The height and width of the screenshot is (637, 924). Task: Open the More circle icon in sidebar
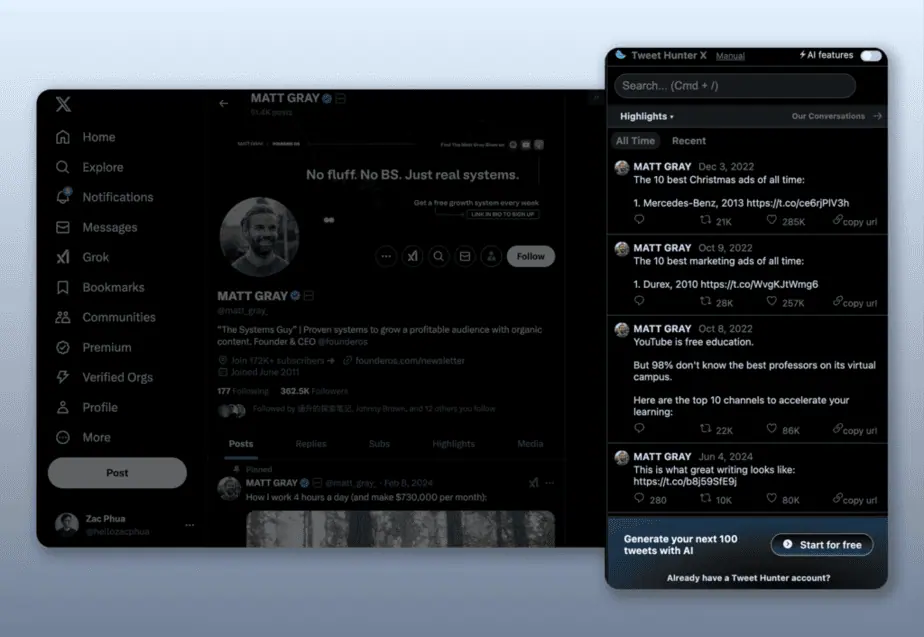(x=62, y=437)
